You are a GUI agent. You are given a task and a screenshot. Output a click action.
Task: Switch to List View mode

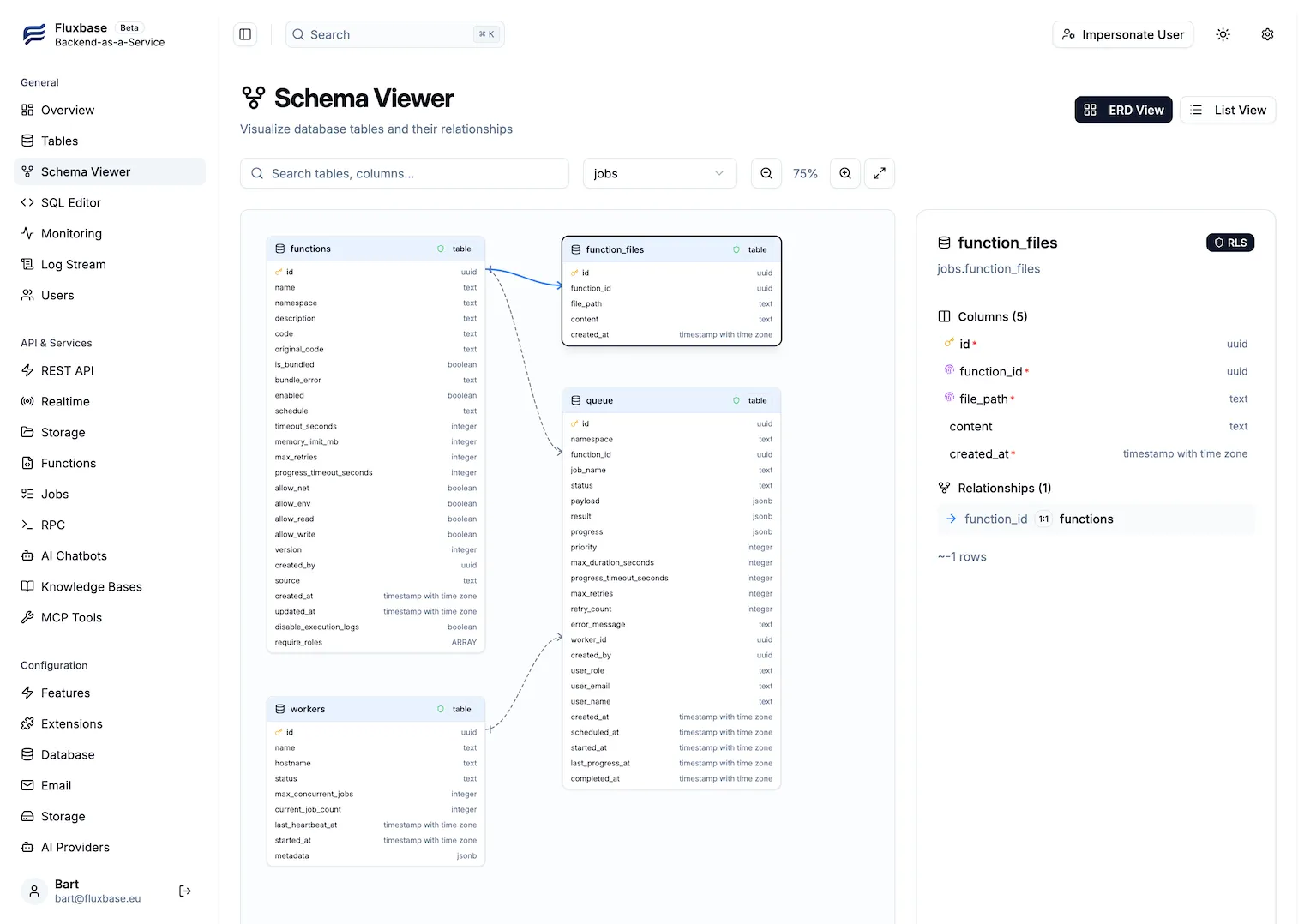click(1228, 110)
